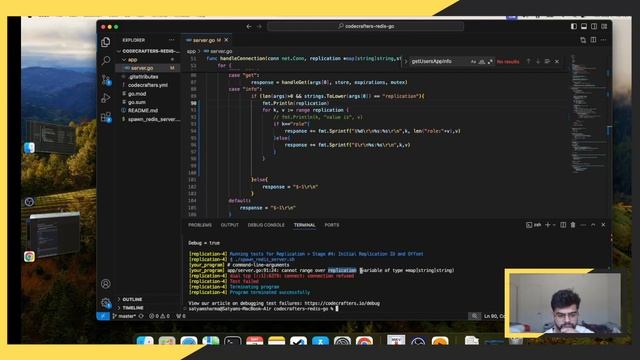Open the Explorer view in activity bar
This screenshot has height=360, width=640.
point(106,42)
